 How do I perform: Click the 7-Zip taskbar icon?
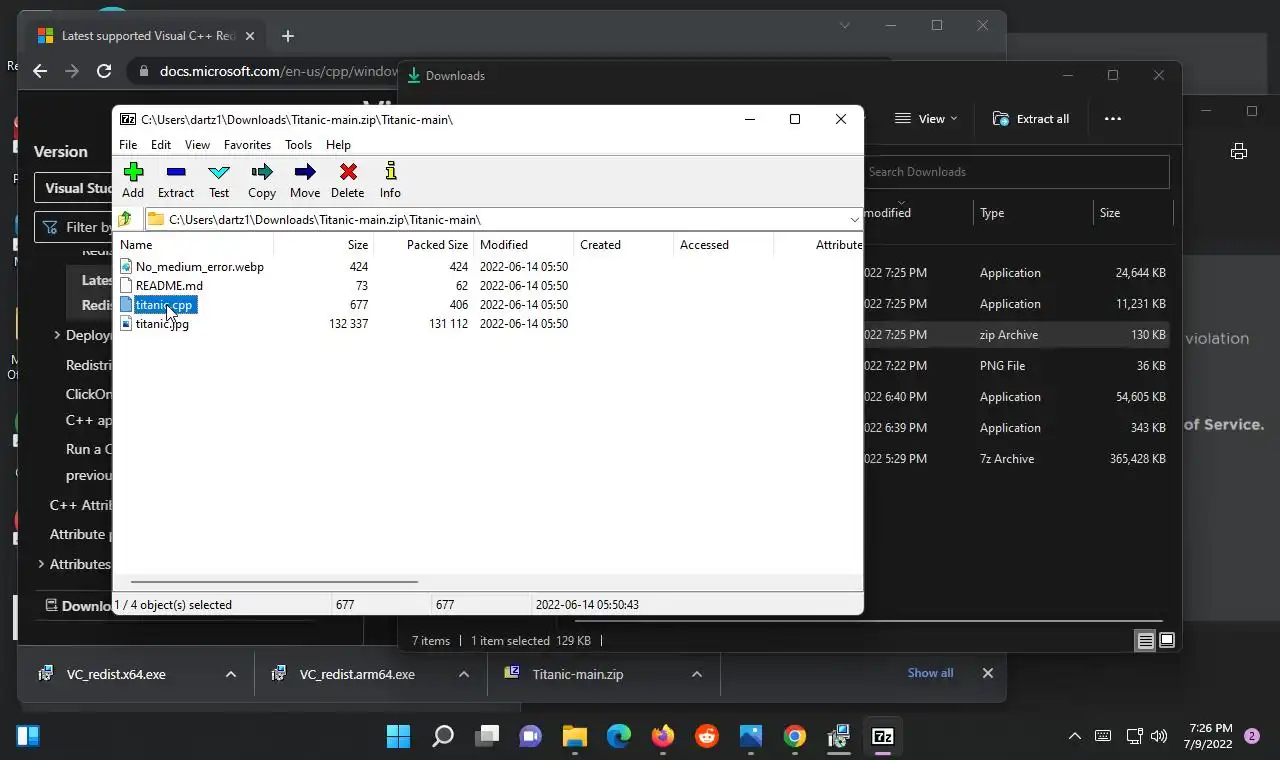[882, 737]
